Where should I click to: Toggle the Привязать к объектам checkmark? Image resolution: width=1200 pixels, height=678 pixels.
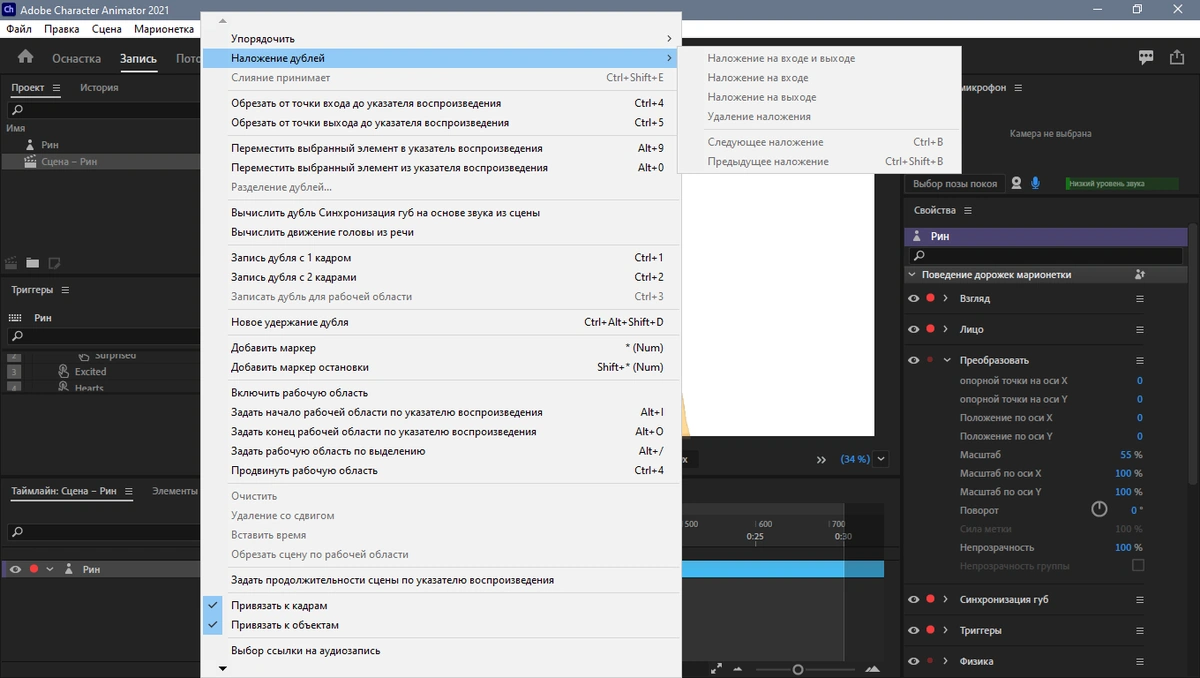click(212, 625)
